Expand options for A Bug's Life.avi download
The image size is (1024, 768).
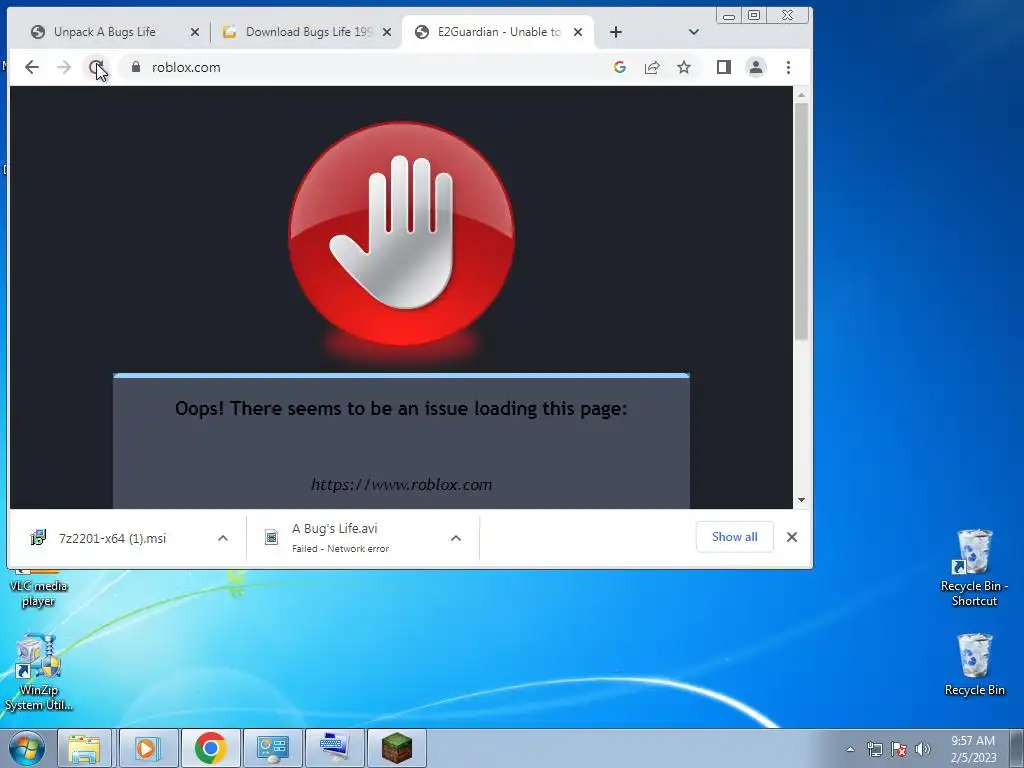click(x=456, y=538)
